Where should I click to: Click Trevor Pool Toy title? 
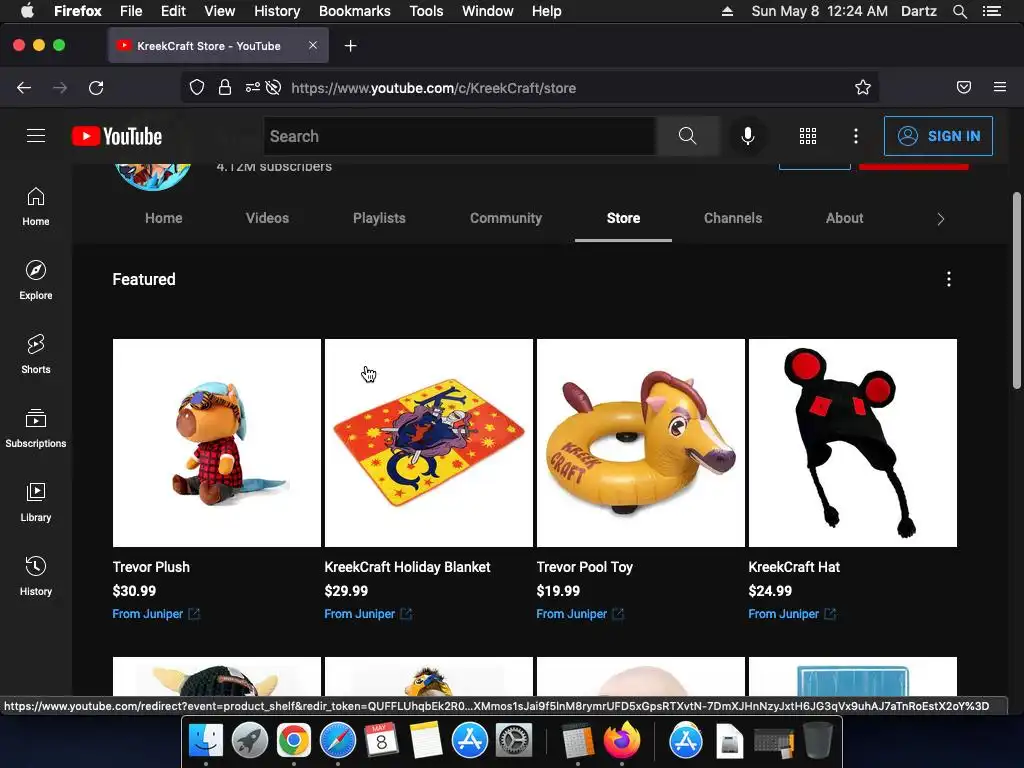[x=584, y=567]
